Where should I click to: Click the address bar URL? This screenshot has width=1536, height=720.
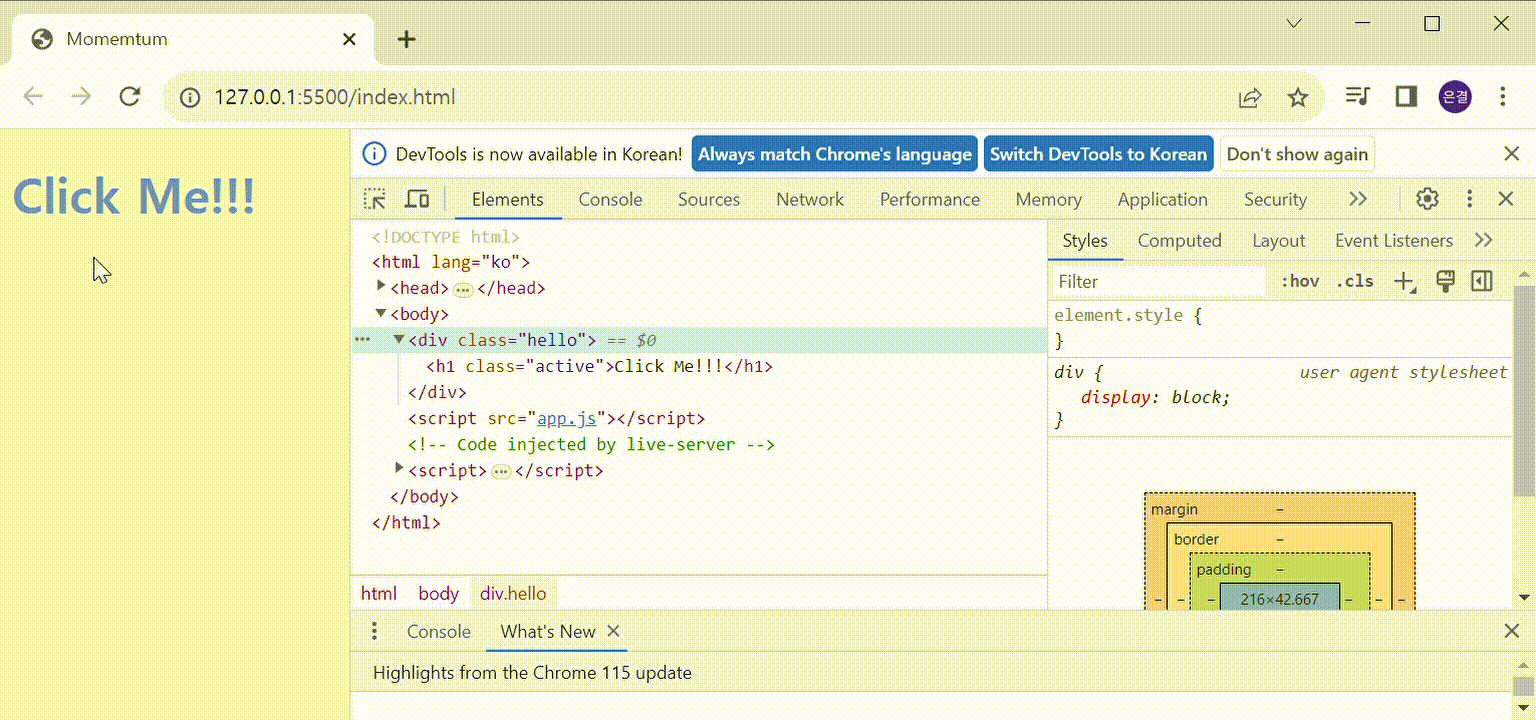tap(335, 97)
